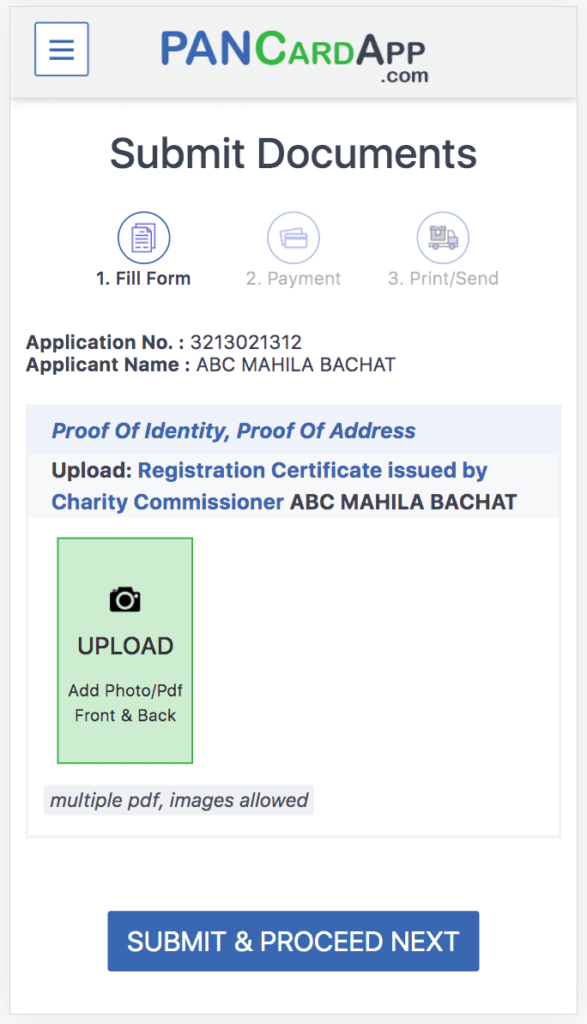Viewport: 587px width, 1024px height.
Task: Open the 1. Fill Form step label
Action: click(144, 279)
